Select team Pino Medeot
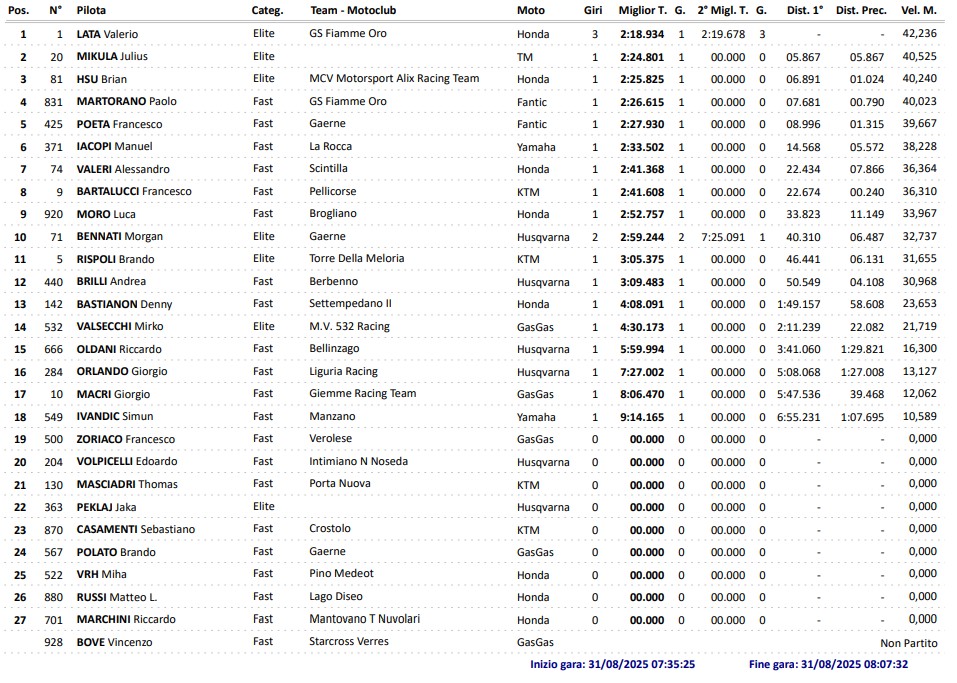Image resolution: width=957 pixels, height=683 pixels. [x=342, y=573]
